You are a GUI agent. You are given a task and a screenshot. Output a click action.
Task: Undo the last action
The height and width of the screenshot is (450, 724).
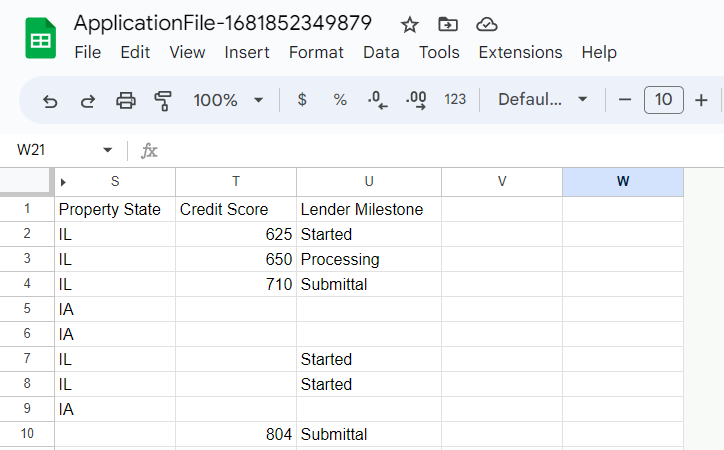(50, 100)
